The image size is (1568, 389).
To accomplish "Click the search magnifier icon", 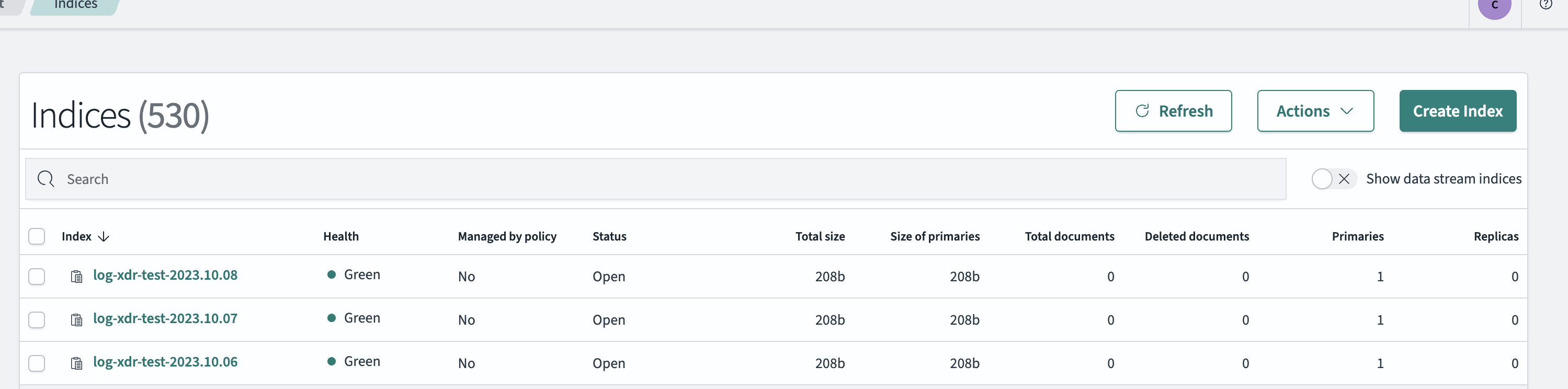I will tap(46, 179).
